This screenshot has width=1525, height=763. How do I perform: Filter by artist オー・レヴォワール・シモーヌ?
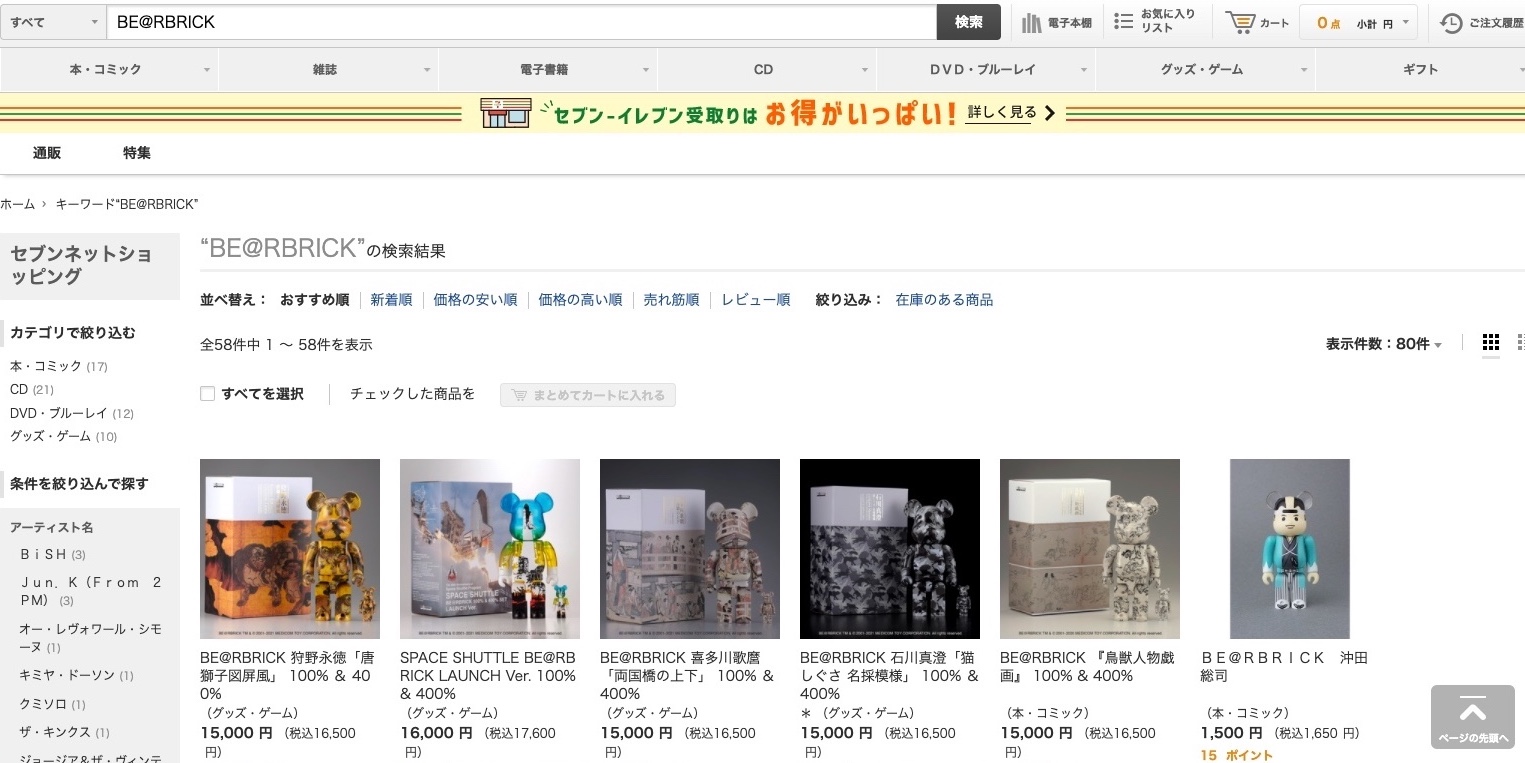pos(90,638)
